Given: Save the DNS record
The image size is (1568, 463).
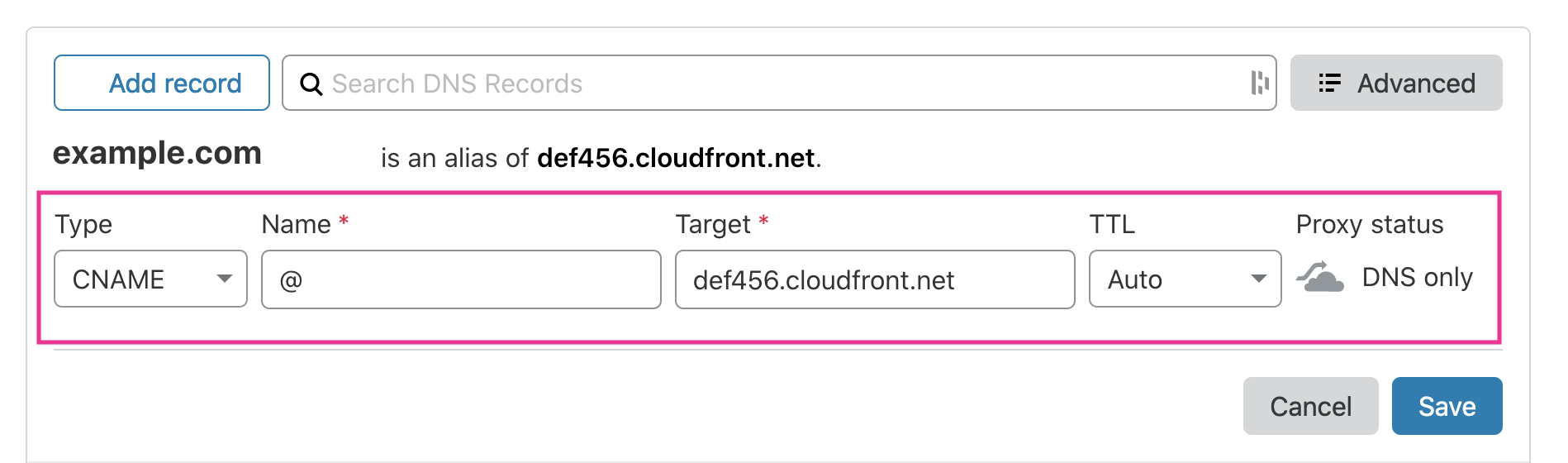Looking at the screenshot, I should pyautogui.click(x=1447, y=406).
